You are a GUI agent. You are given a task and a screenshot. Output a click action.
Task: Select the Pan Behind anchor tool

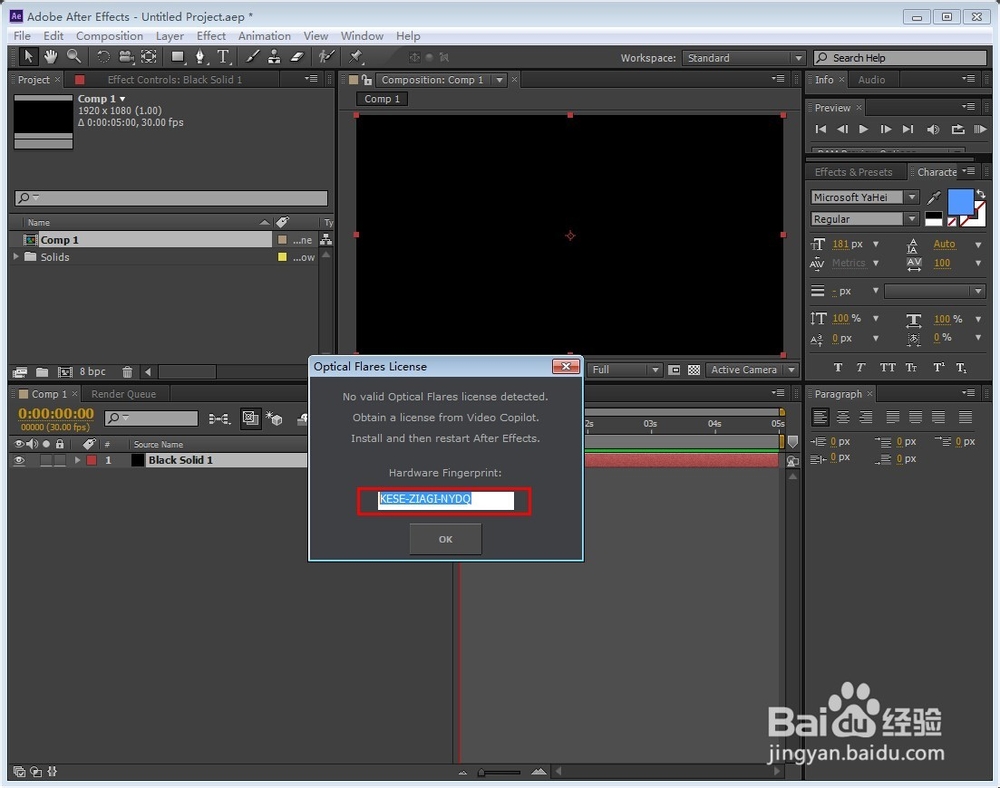pyautogui.click(x=149, y=57)
